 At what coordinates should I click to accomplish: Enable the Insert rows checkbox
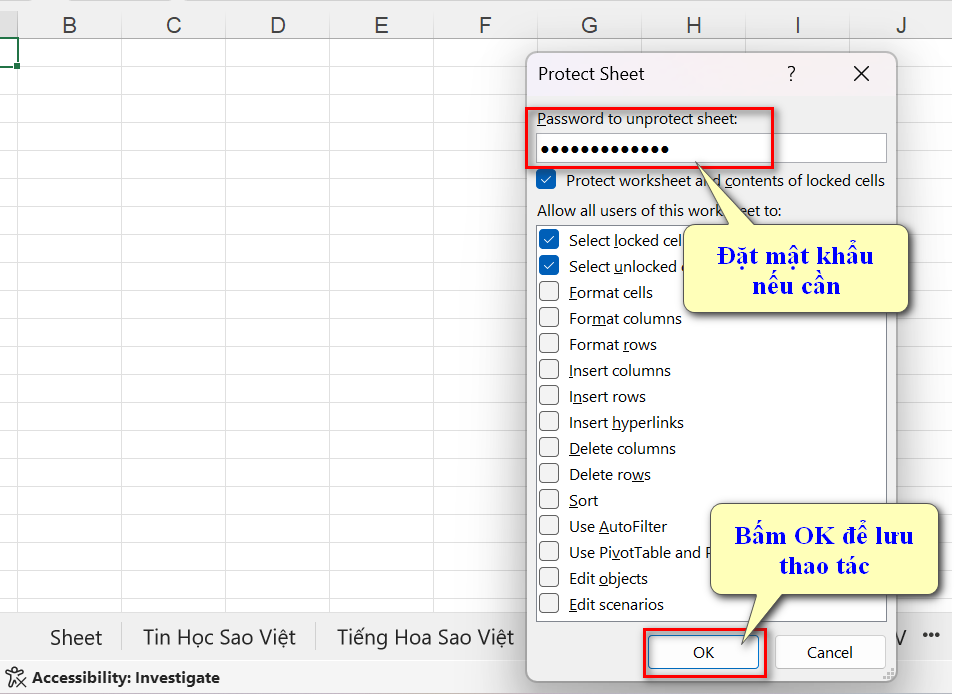[549, 396]
